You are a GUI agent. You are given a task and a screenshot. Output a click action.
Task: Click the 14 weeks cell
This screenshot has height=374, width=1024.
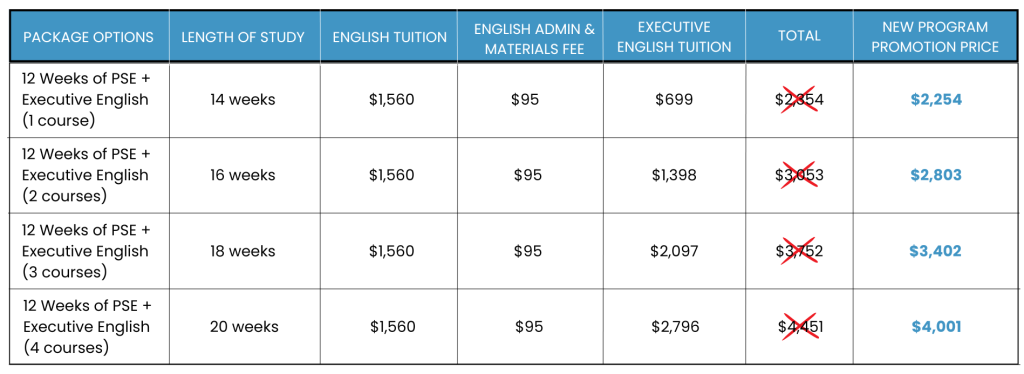[x=243, y=100]
